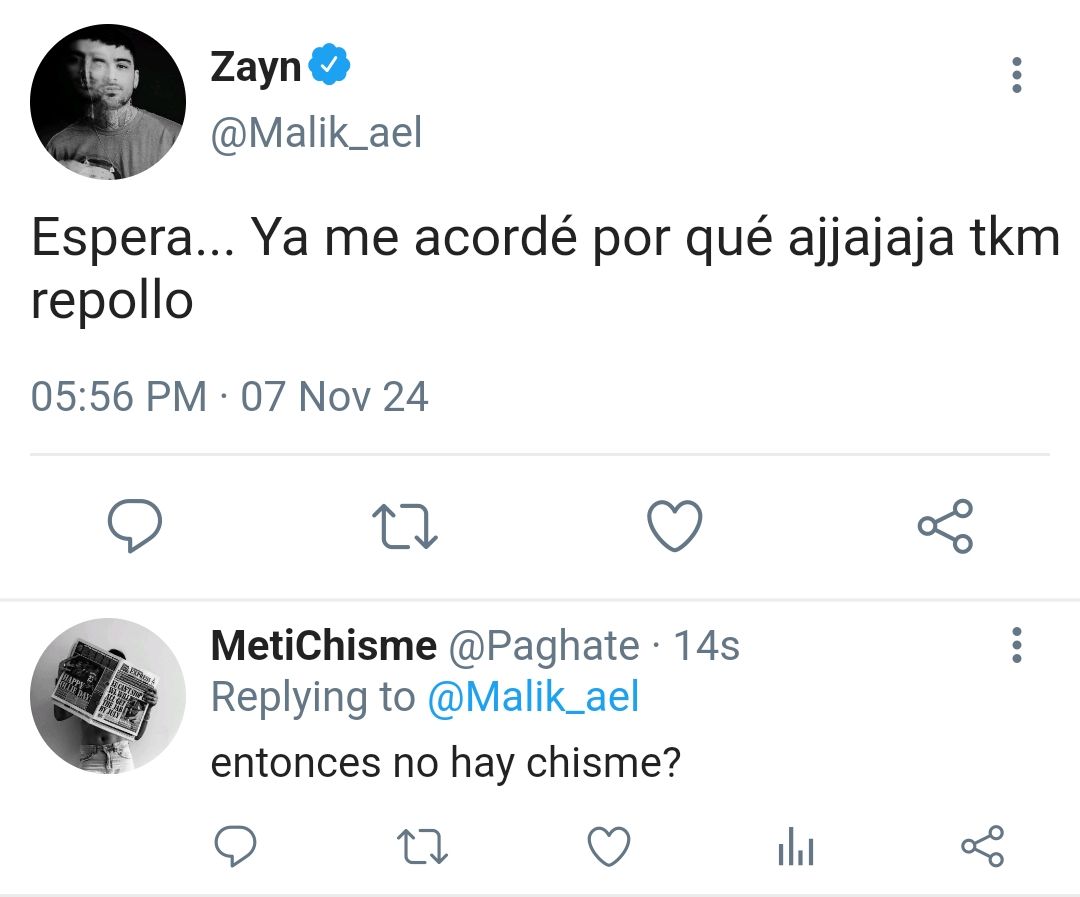This screenshot has height=897, width=1080.
Task: Share Zayn's main tweet
Action: tap(945, 526)
